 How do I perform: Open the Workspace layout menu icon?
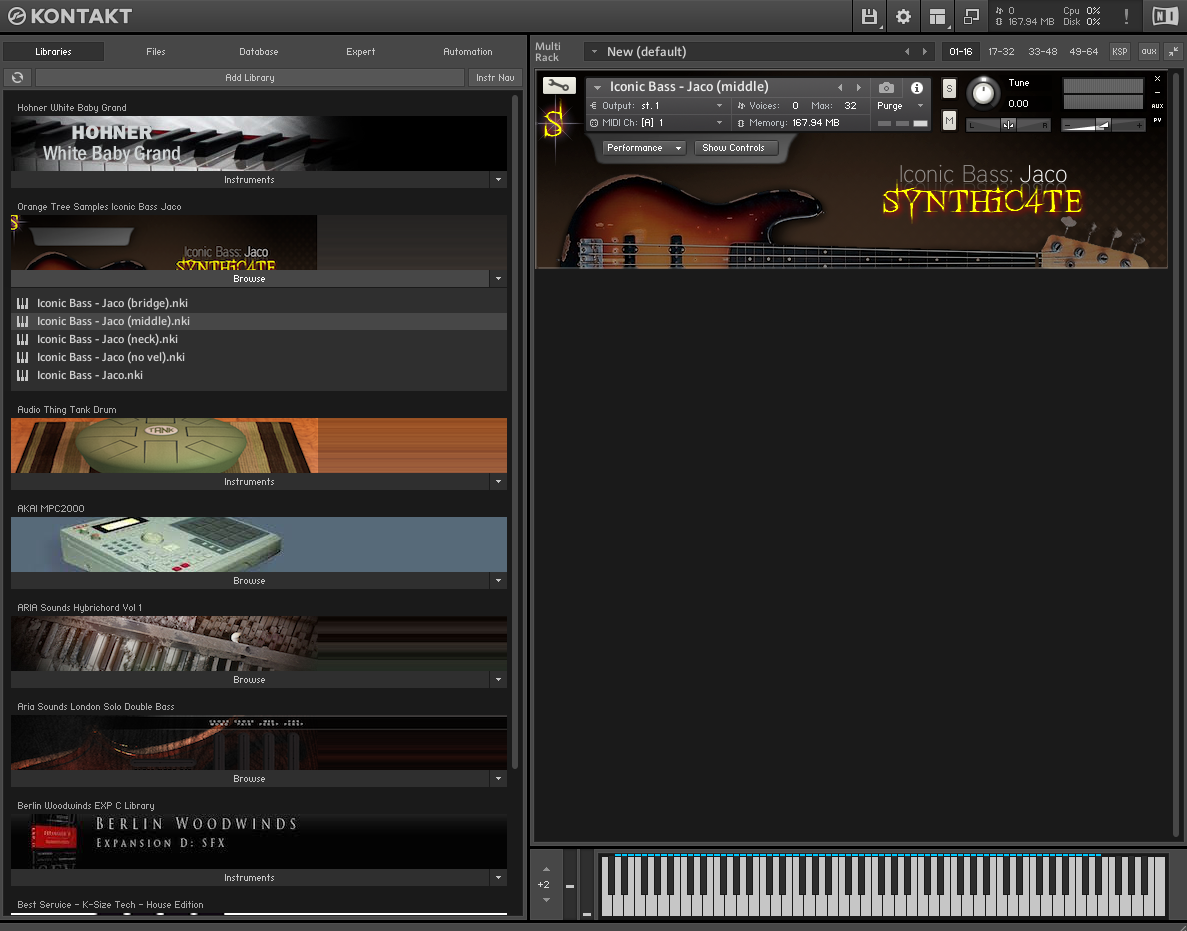[937, 16]
